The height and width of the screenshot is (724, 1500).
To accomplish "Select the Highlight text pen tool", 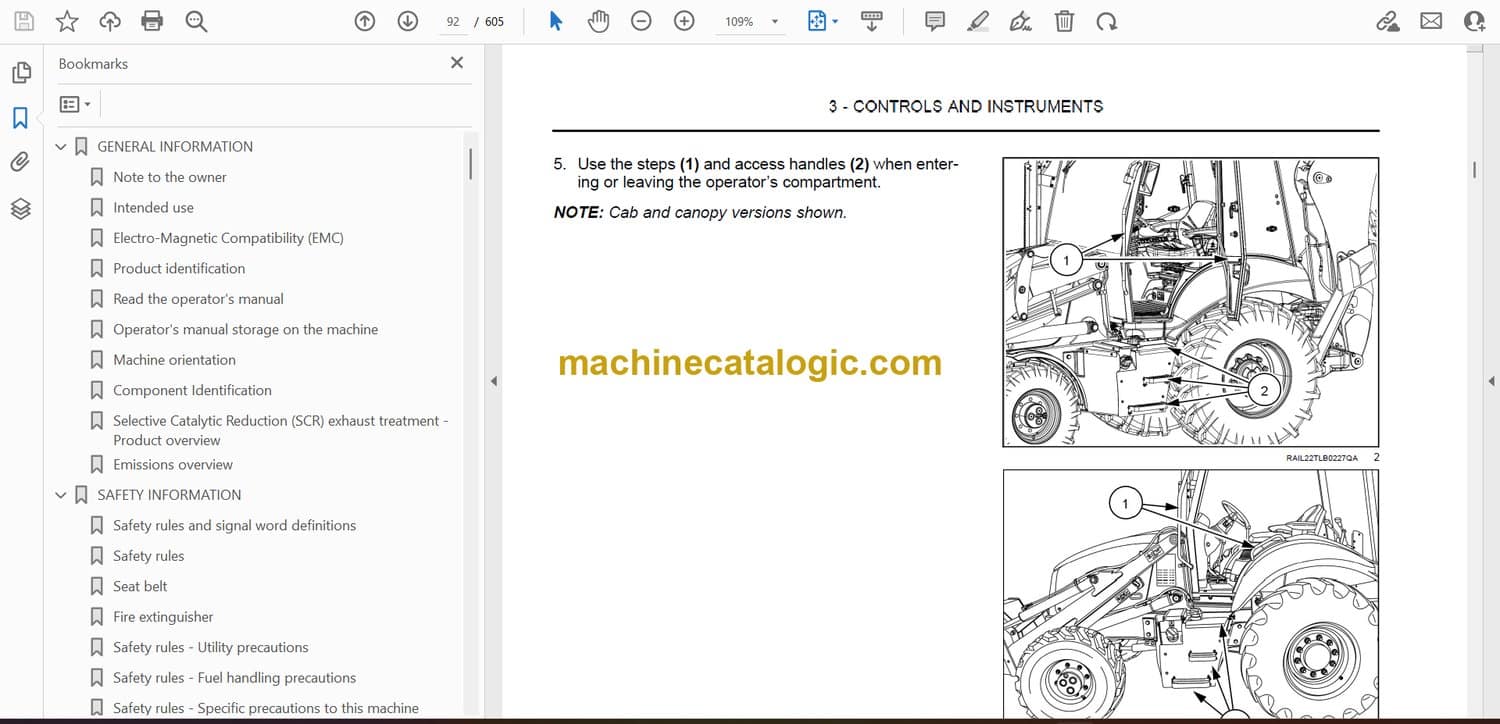I will 978,21.
